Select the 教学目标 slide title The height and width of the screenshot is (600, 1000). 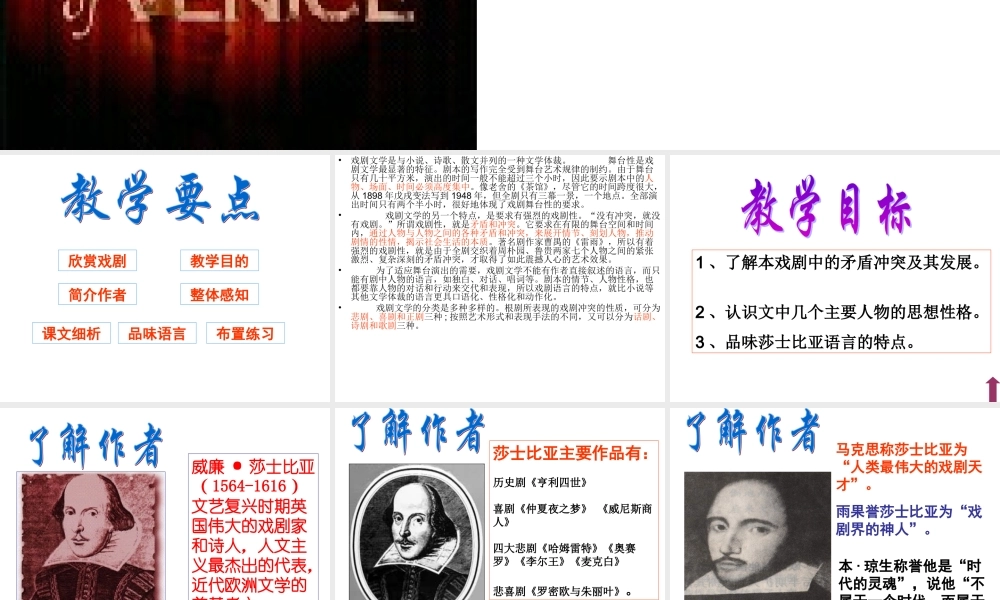coord(827,207)
